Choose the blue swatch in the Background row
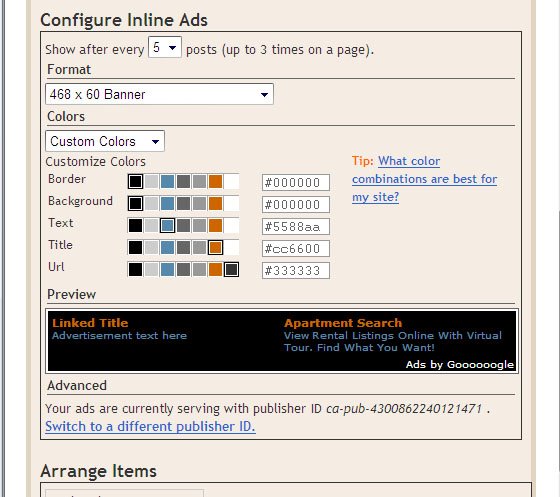The height and width of the screenshot is (497, 560). pyautogui.click(x=167, y=204)
